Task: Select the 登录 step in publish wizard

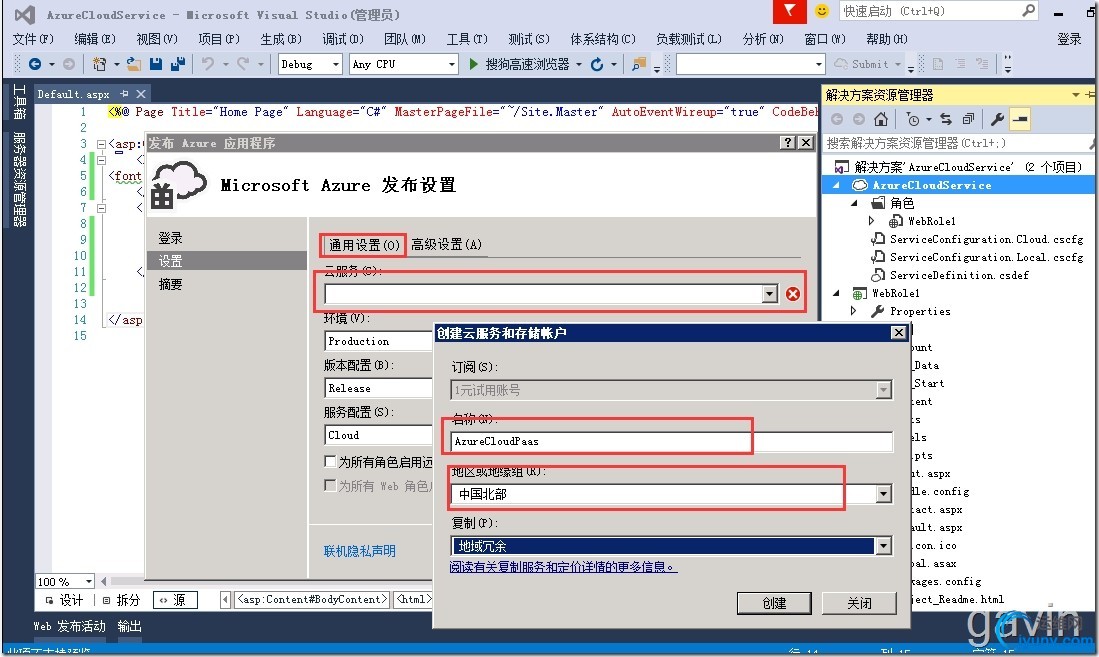Action: coord(170,238)
